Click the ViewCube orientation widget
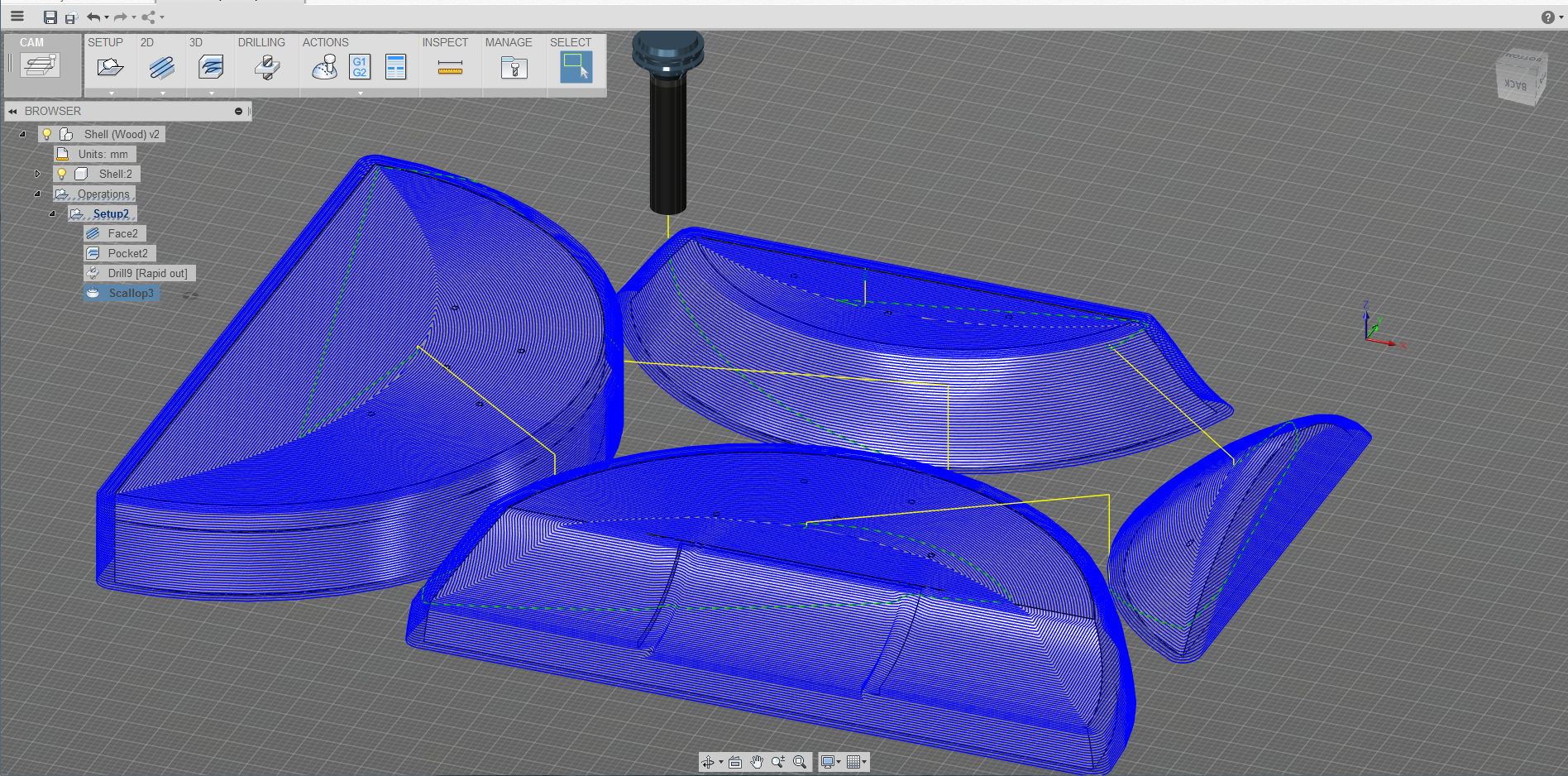This screenshot has height=776, width=1568. point(1521,77)
